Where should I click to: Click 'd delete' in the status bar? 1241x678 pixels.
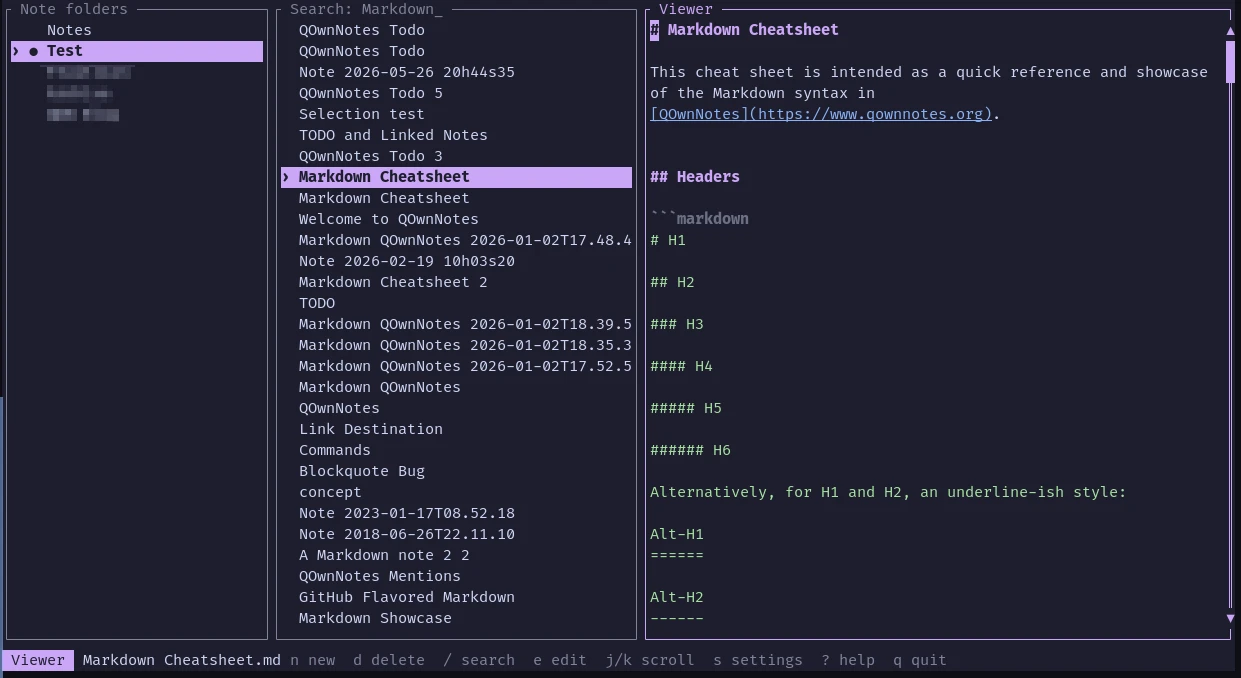pyautogui.click(x=389, y=660)
